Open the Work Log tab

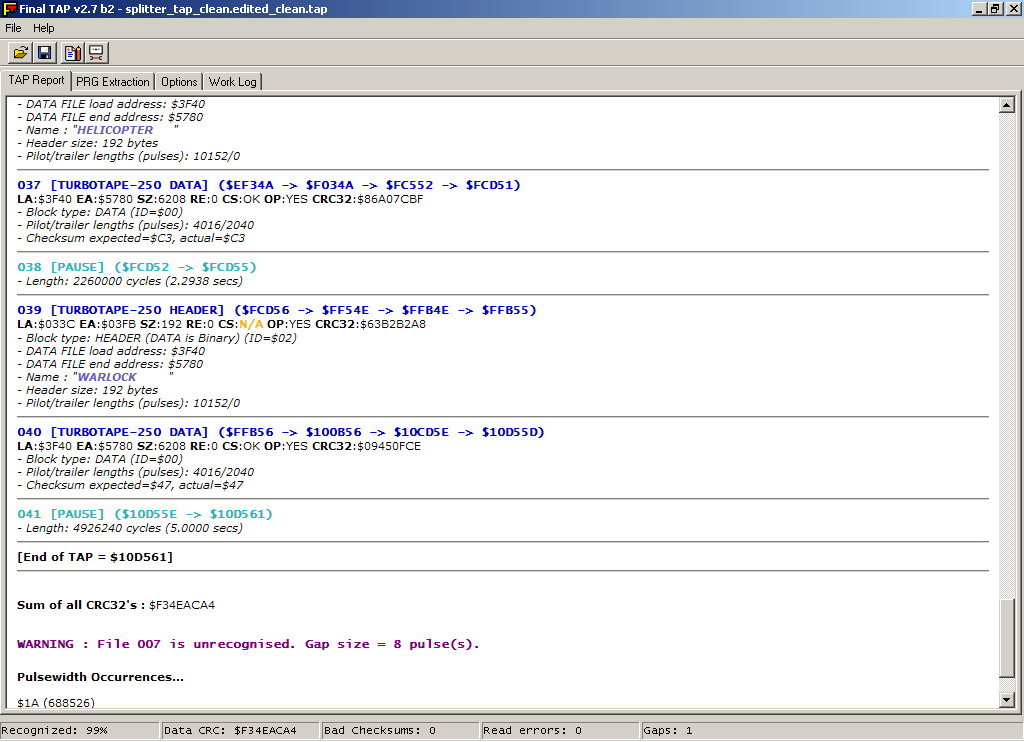[232, 82]
